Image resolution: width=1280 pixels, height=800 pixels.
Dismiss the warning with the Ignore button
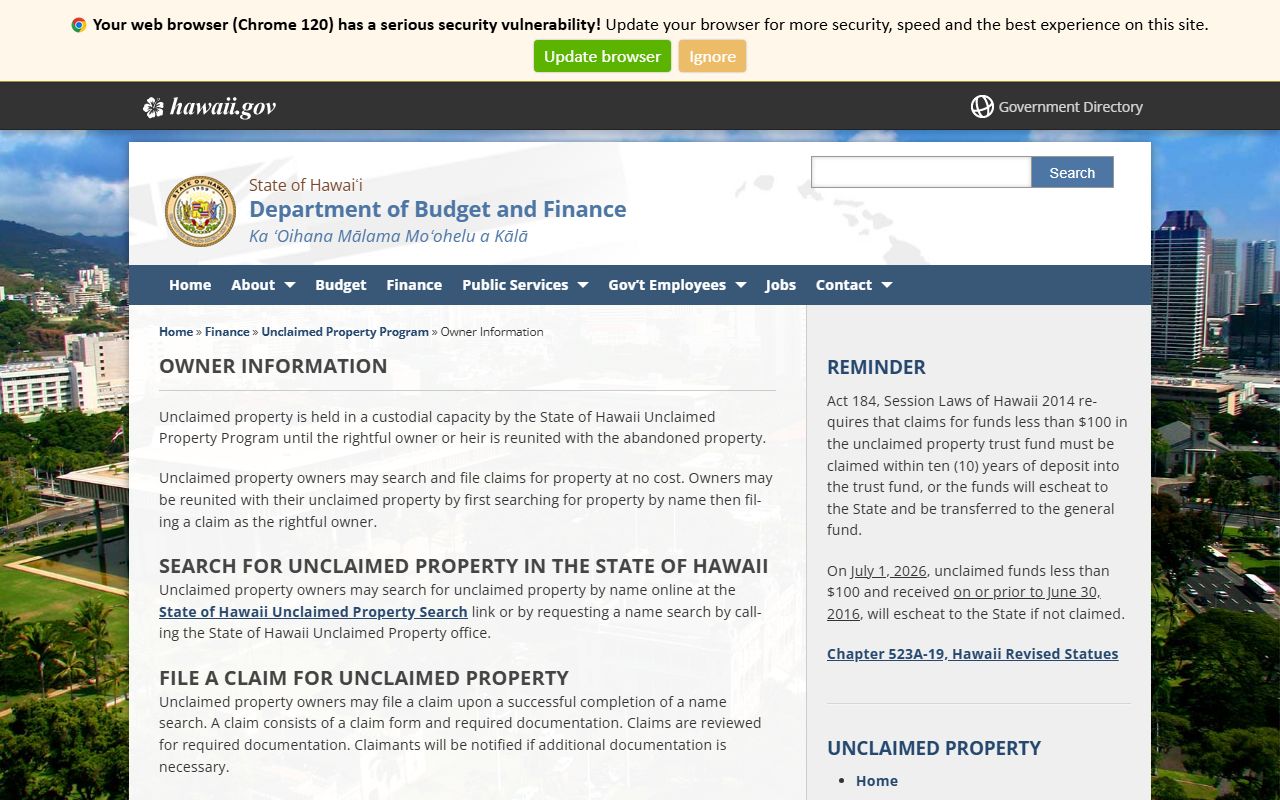point(712,57)
